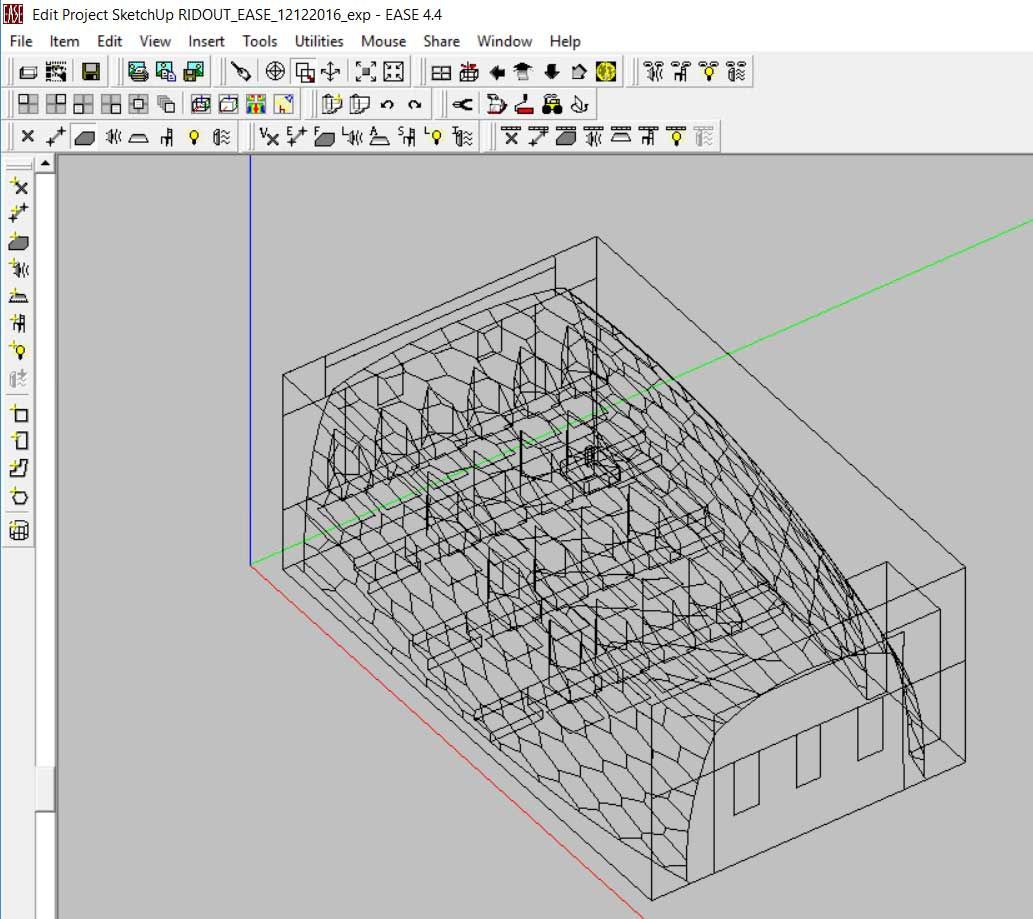
Task: Open the Window menu
Action: (505, 41)
